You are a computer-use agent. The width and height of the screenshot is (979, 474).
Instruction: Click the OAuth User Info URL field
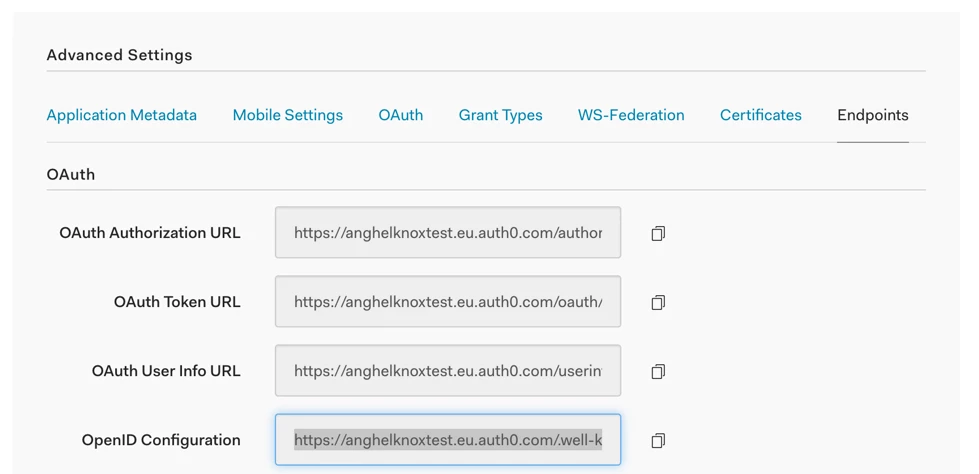[448, 370]
